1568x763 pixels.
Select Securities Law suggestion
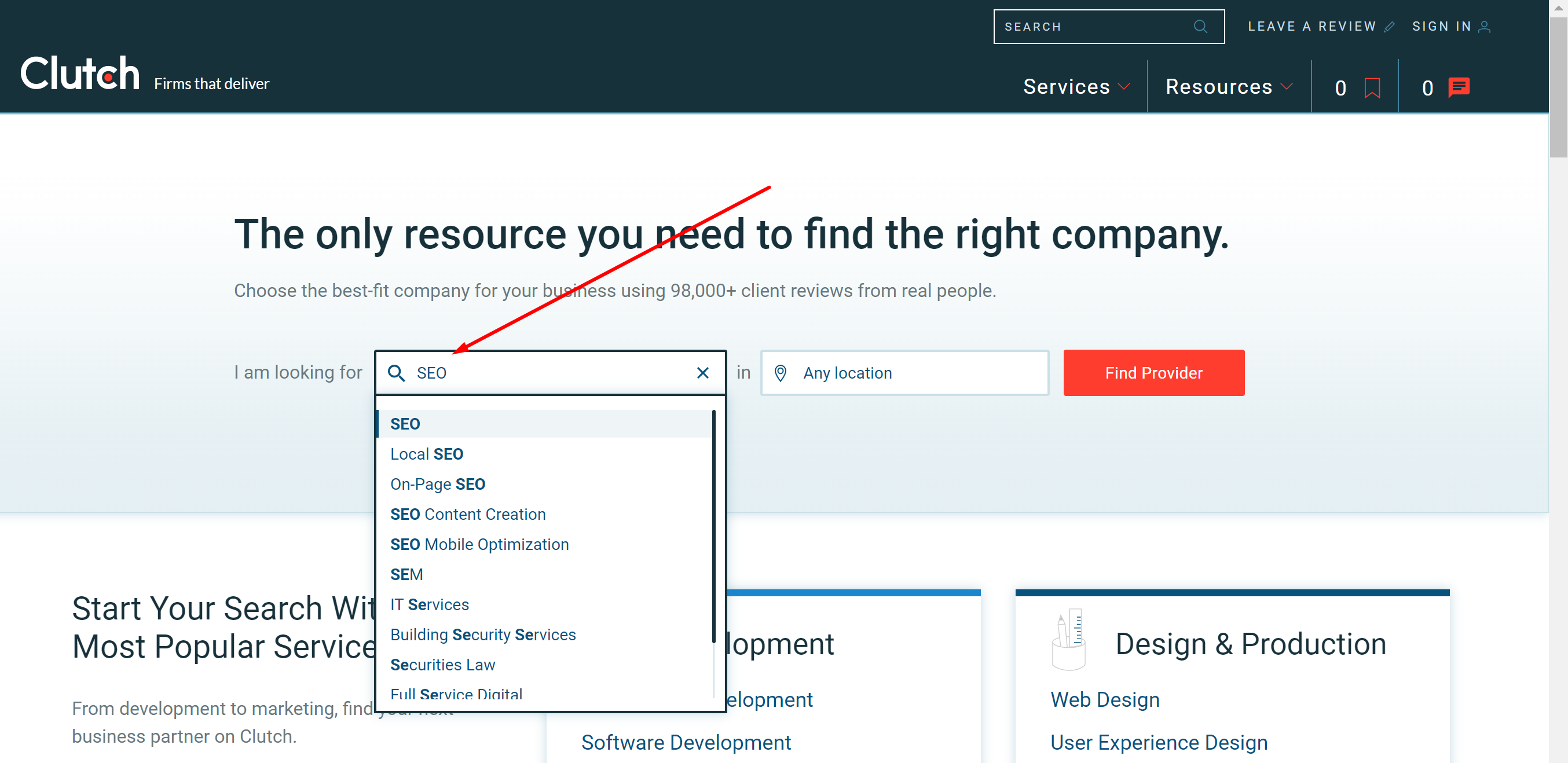pyautogui.click(x=544, y=665)
